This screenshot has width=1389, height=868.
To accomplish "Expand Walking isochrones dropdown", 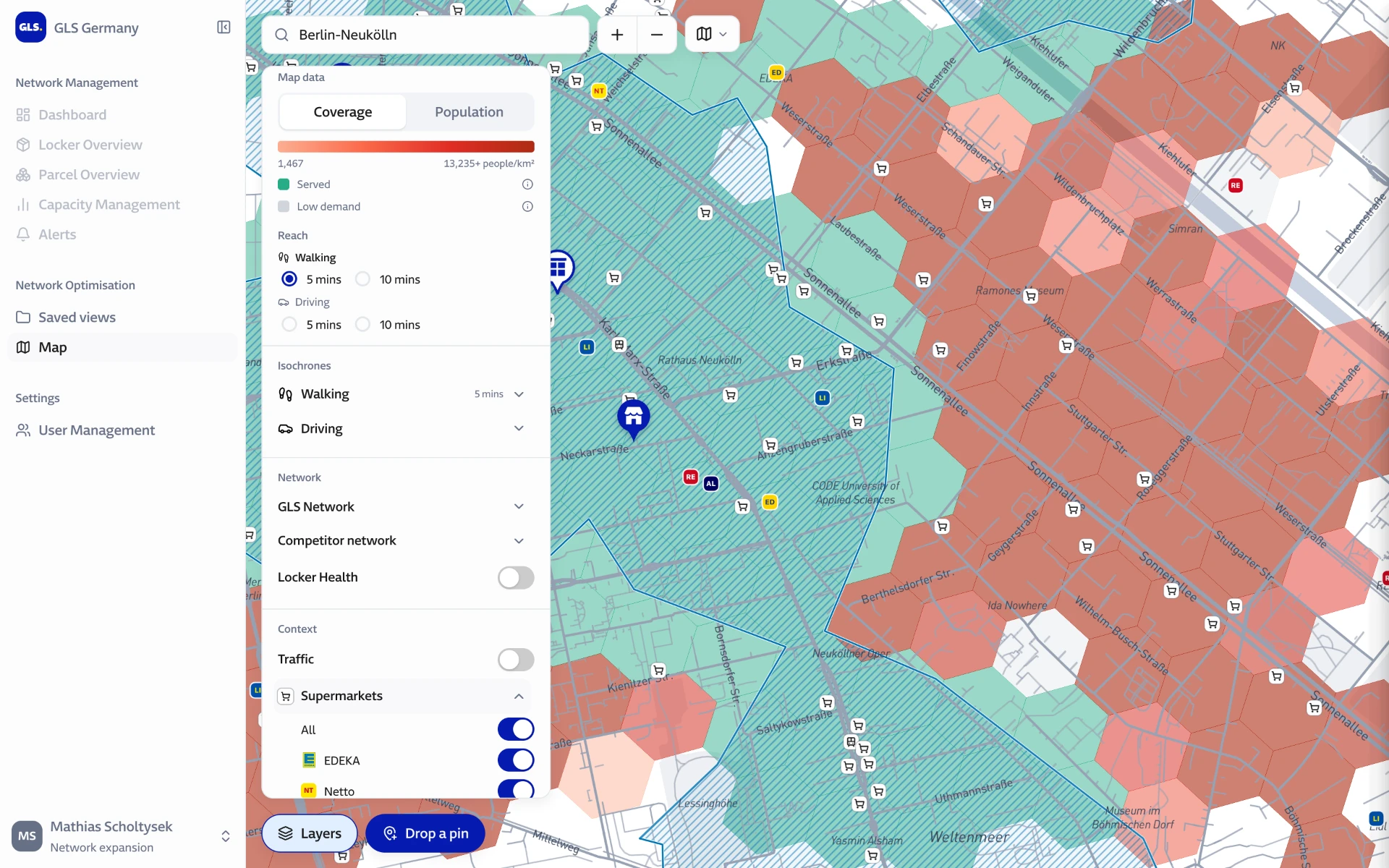I will pyautogui.click(x=519, y=394).
